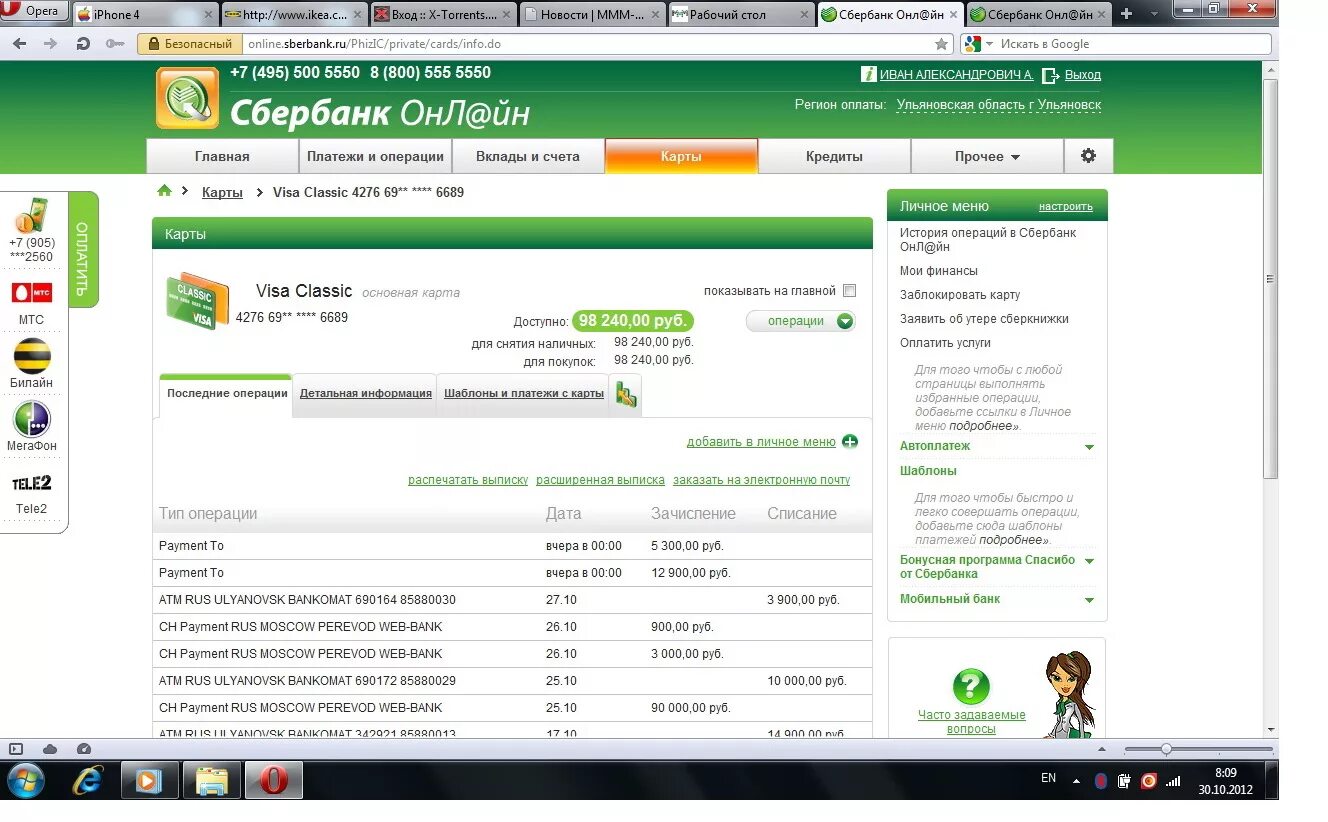Expand Автоплатеж section in personal menu

point(1090,447)
